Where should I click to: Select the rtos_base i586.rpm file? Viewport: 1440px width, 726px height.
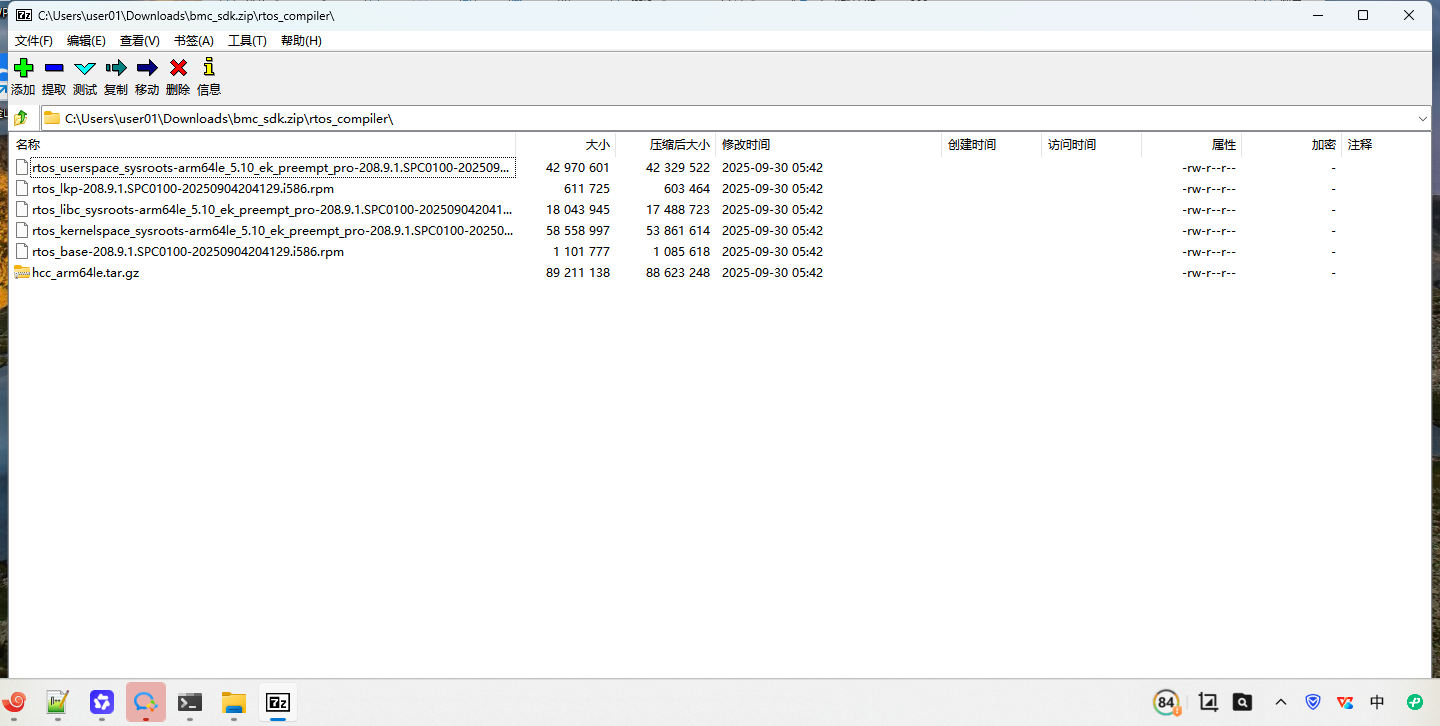coord(187,252)
